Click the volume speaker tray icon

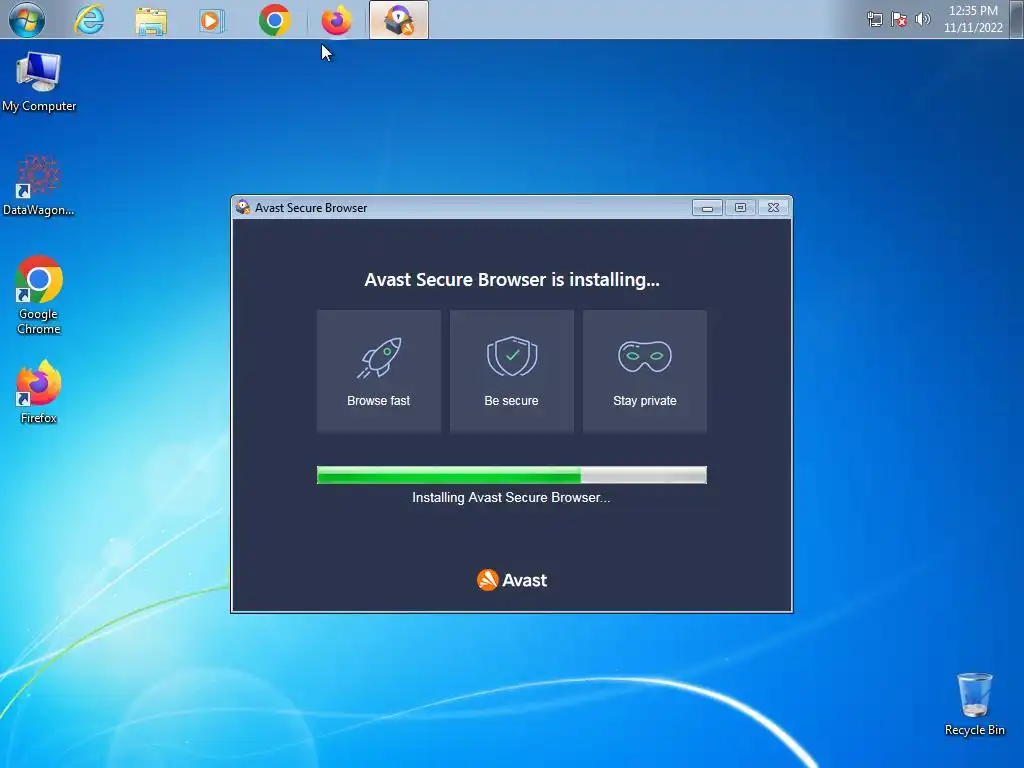[x=922, y=19]
